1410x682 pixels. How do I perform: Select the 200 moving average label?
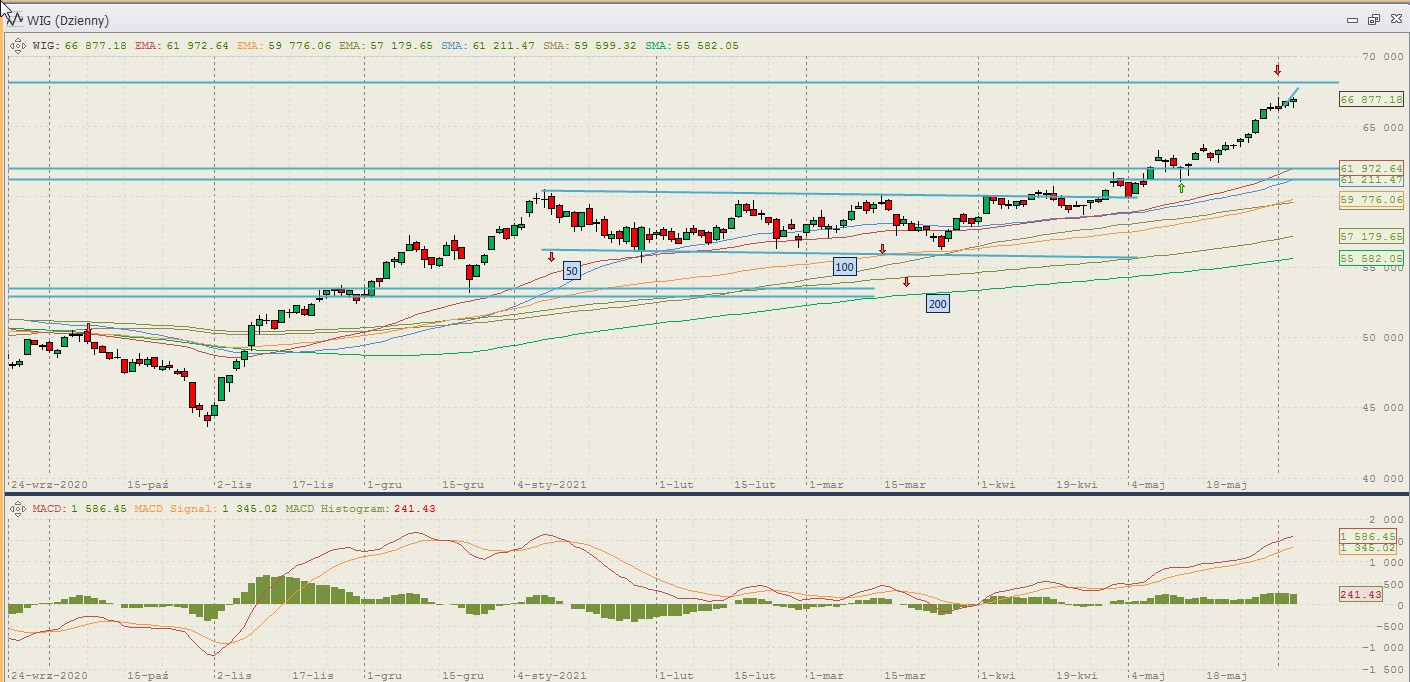pos(937,304)
